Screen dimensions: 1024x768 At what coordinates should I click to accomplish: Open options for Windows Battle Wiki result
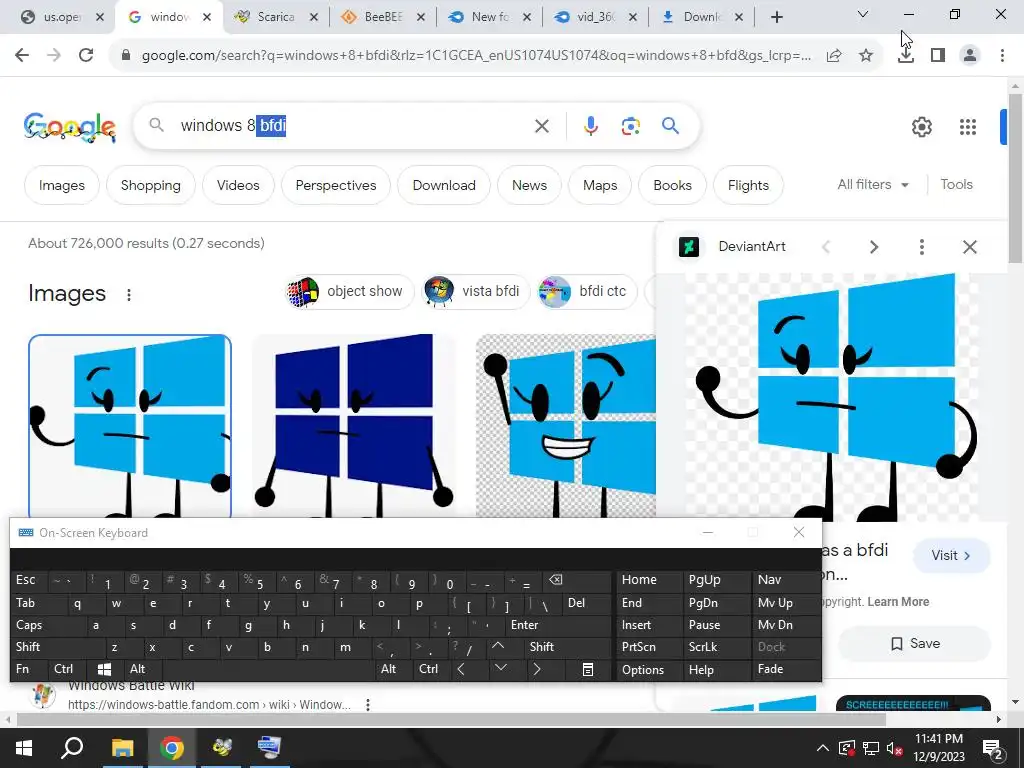(x=368, y=705)
